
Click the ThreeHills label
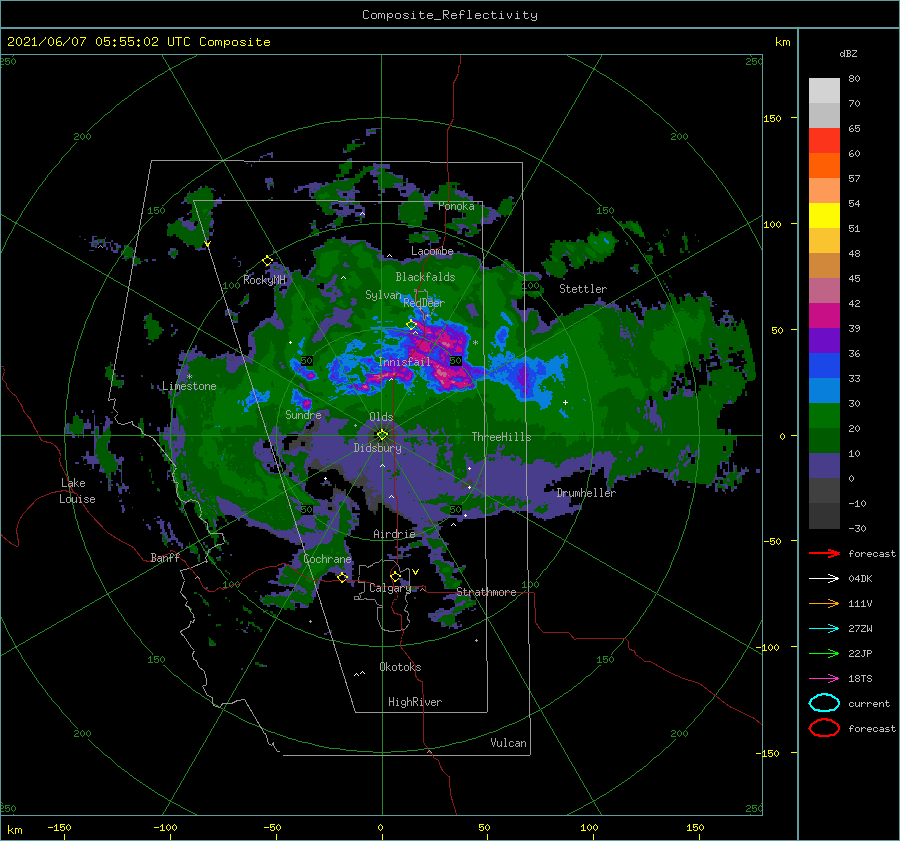coord(501,437)
